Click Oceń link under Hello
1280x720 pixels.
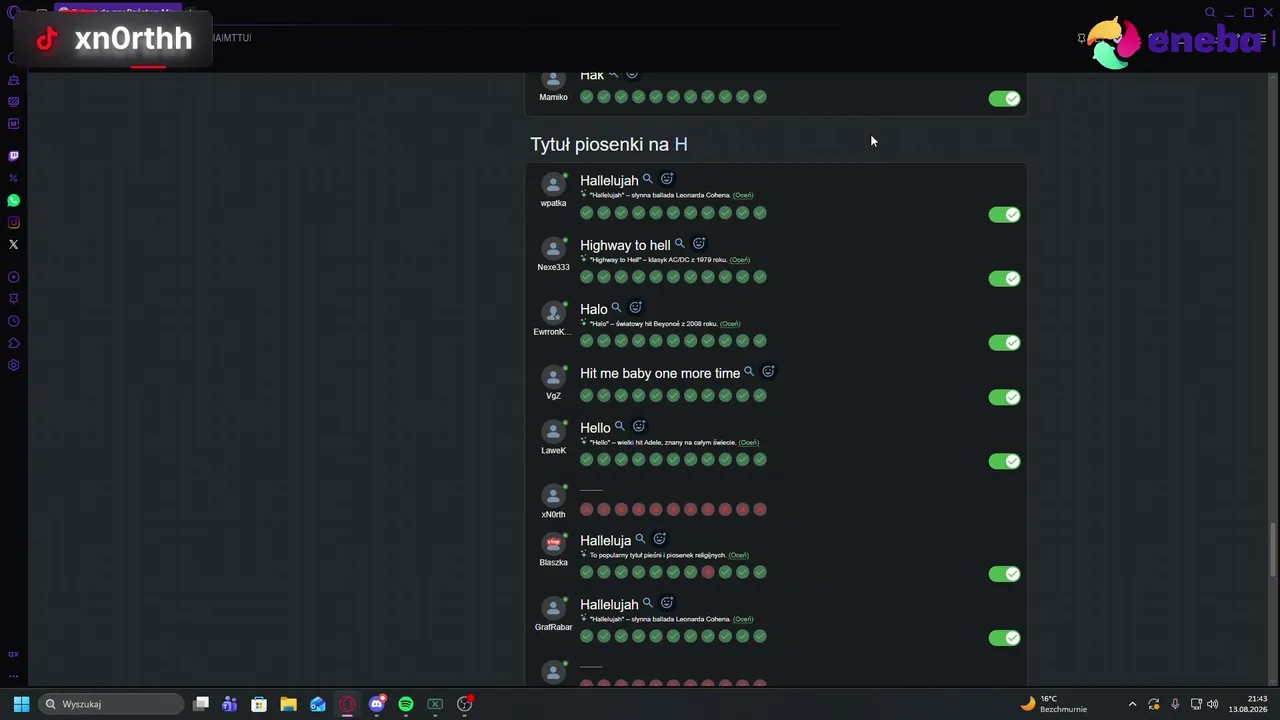coord(749,442)
